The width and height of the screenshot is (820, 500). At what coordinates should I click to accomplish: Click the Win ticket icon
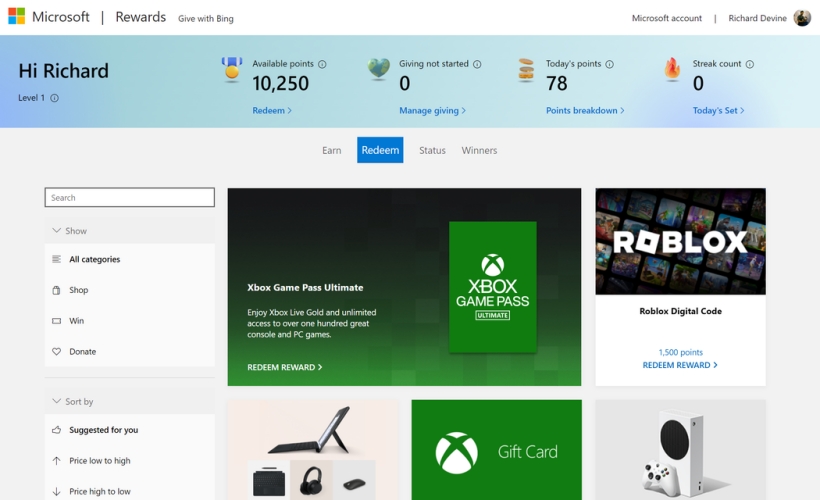tap(56, 321)
